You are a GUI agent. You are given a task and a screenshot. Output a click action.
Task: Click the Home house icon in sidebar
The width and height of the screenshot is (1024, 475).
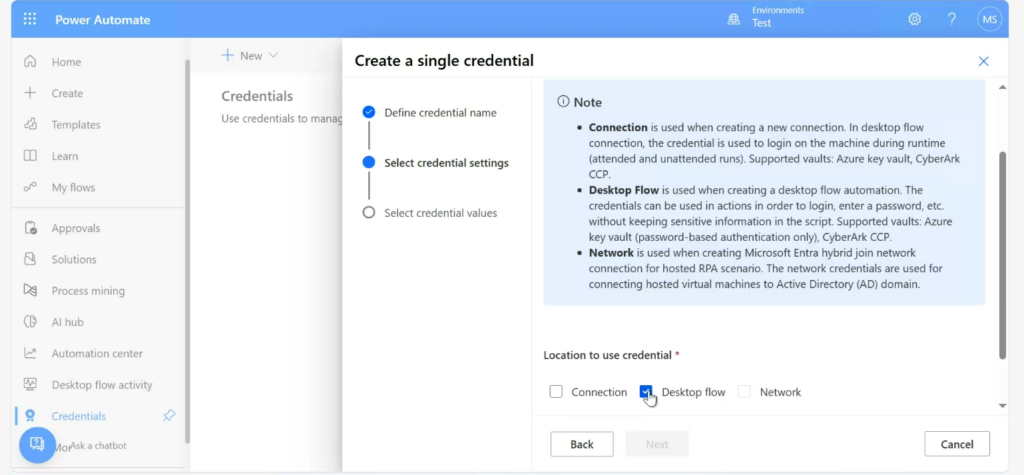pos(30,61)
